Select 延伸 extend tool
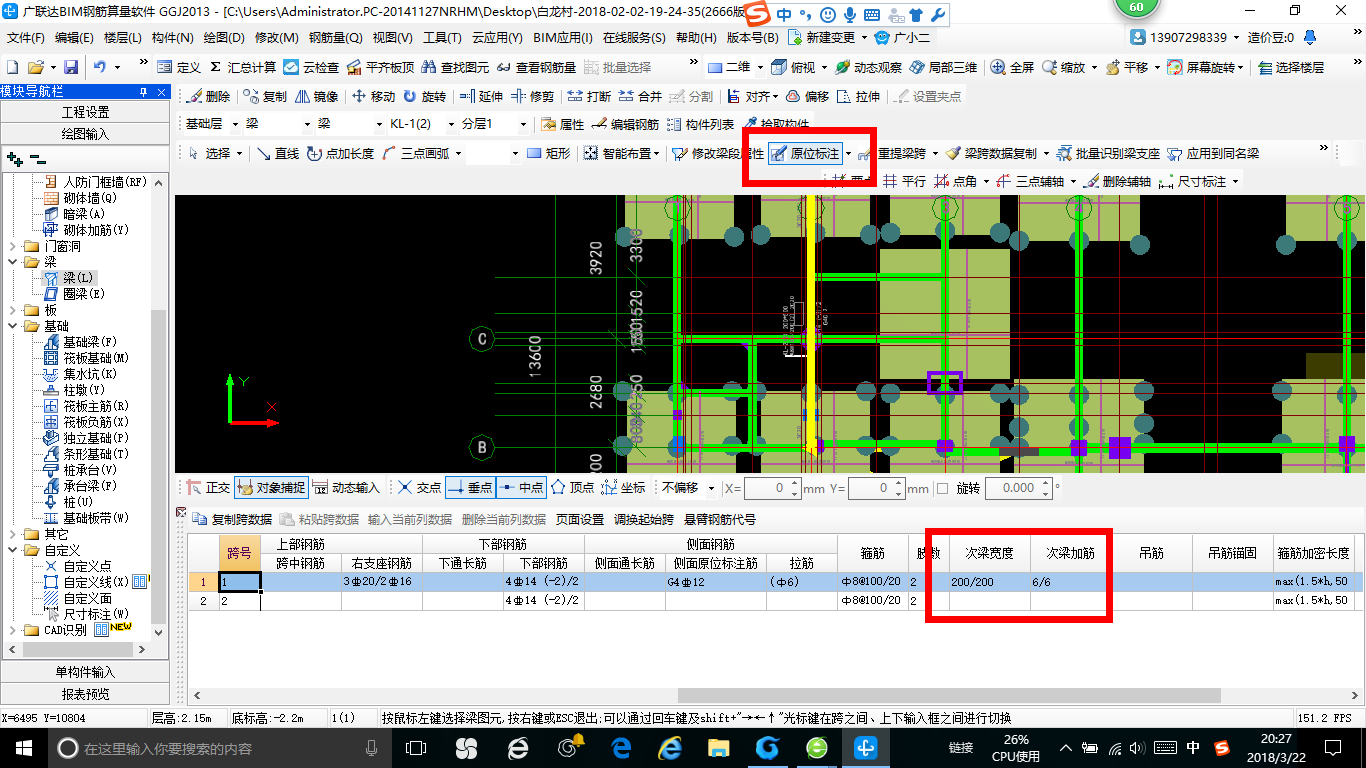This screenshot has width=1366, height=768. pyautogui.click(x=481, y=97)
